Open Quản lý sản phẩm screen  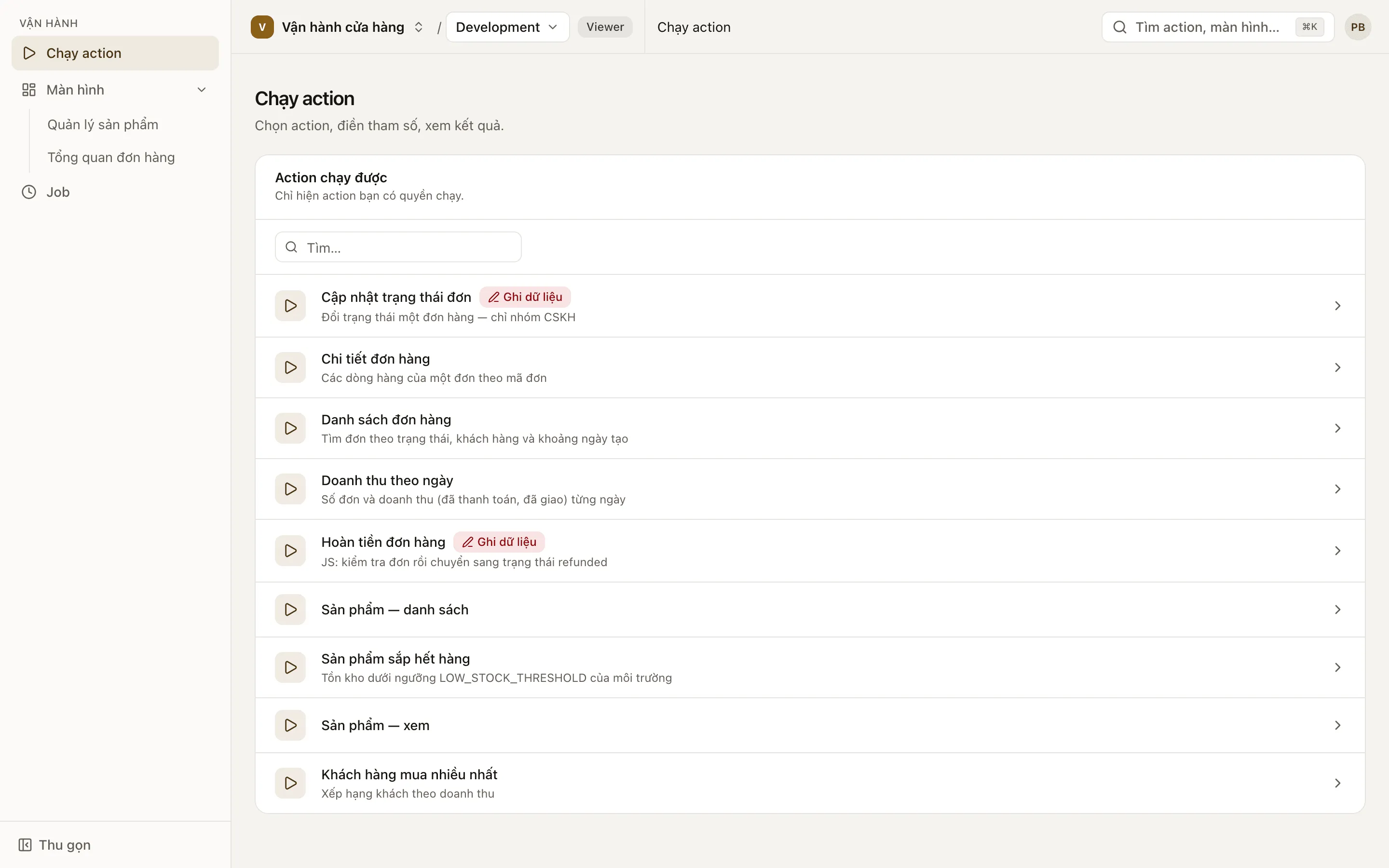[103, 124]
